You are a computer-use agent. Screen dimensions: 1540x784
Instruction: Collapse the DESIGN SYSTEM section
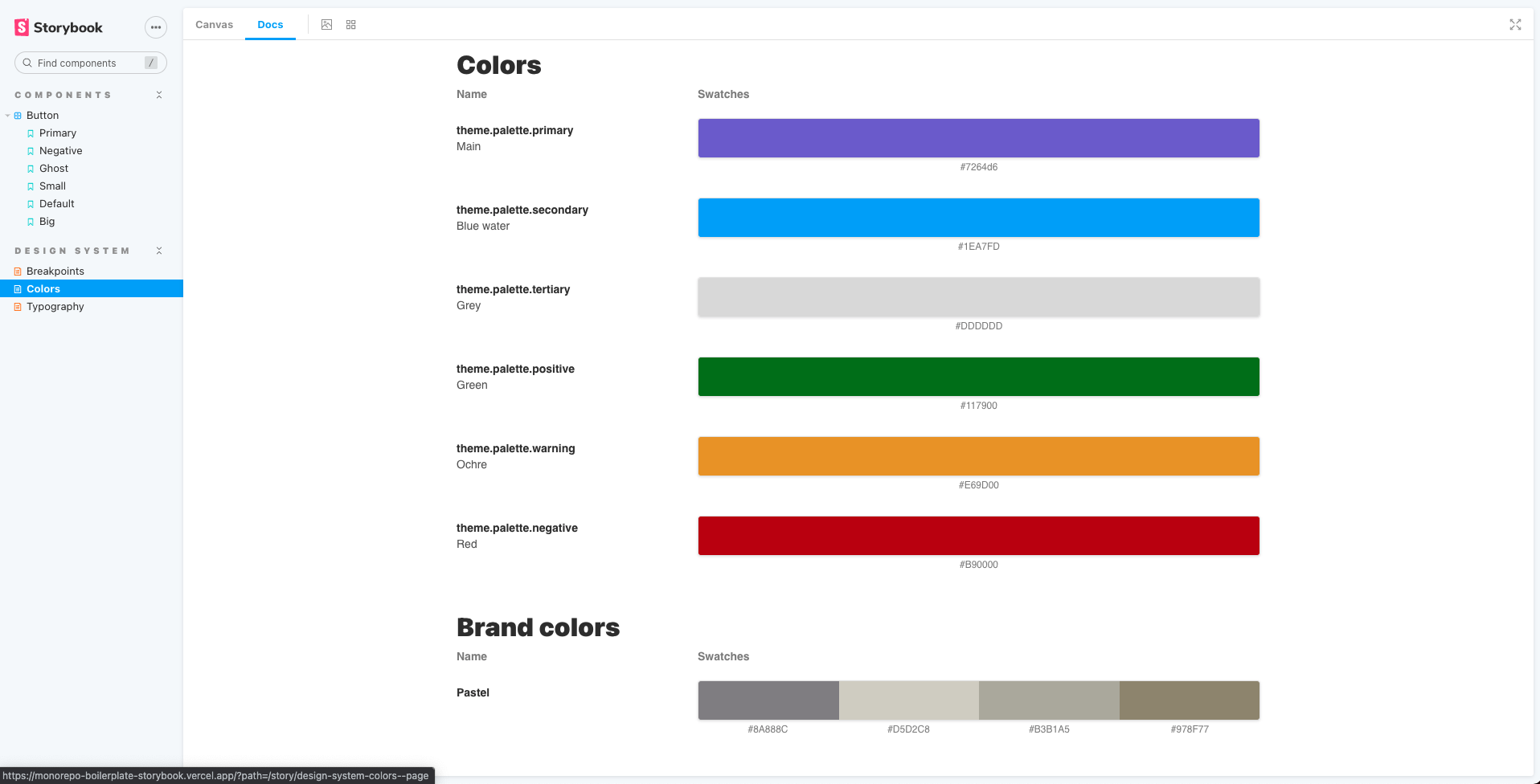tap(159, 251)
